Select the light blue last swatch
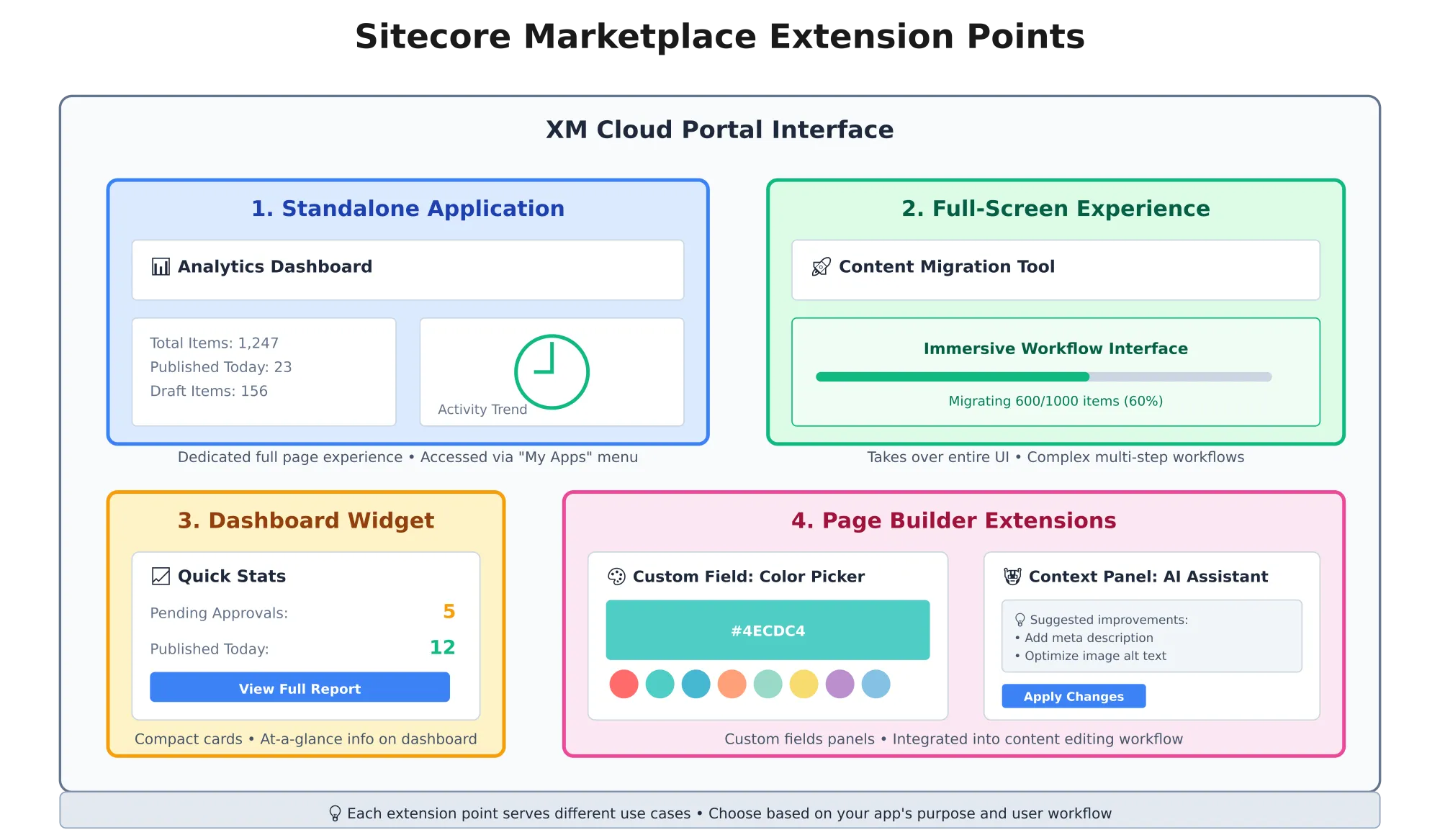1440x840 pixels. pos(876,684)
